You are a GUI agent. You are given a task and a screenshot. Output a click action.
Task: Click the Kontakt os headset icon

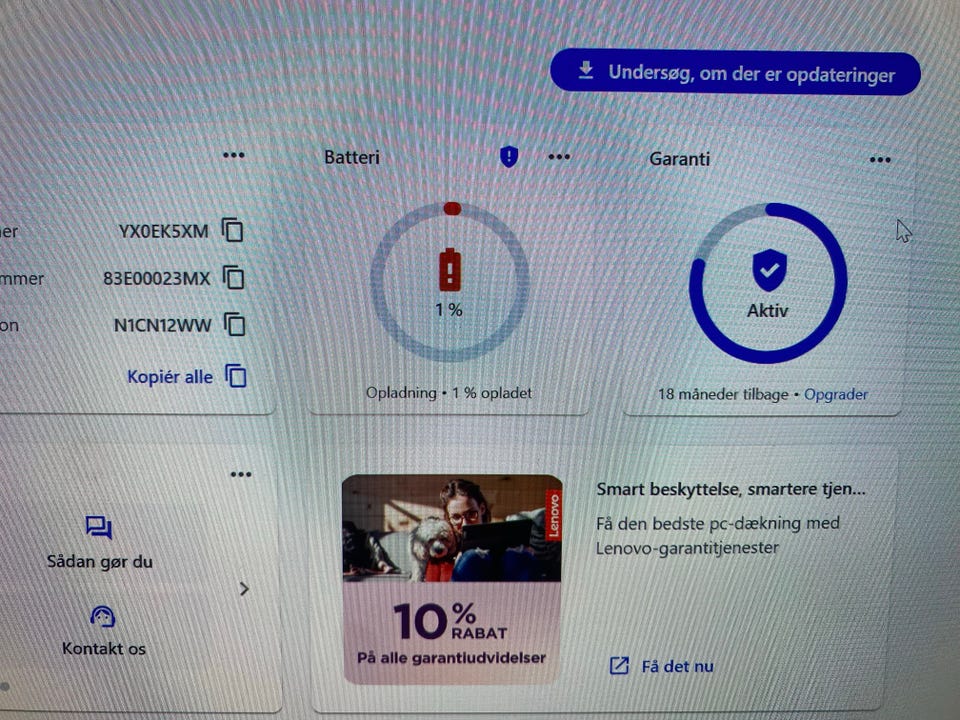click(102, 617)
